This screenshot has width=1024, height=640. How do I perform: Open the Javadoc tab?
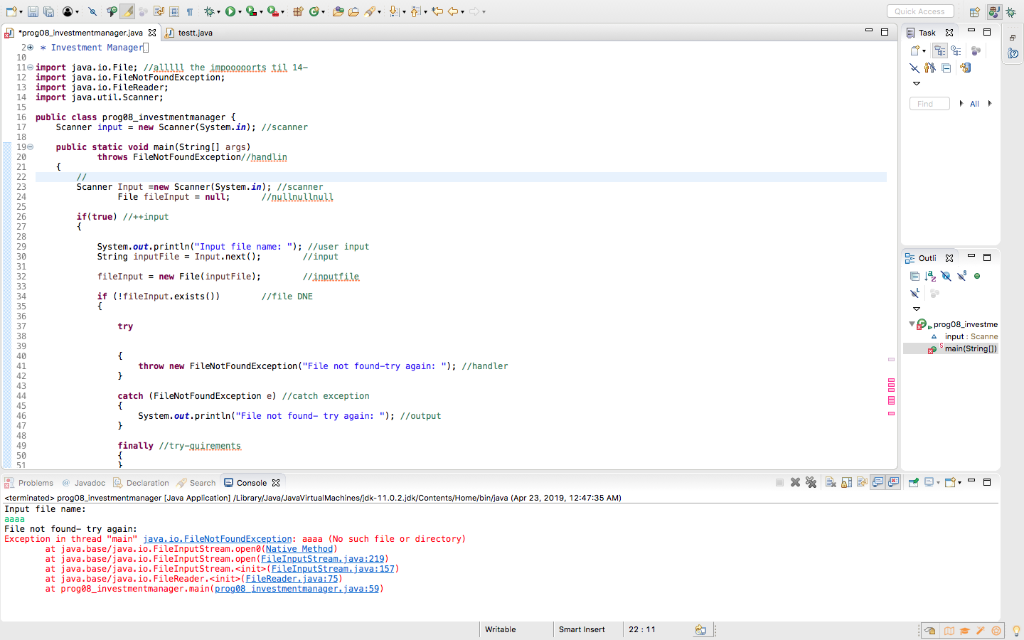tap(84, 483)
